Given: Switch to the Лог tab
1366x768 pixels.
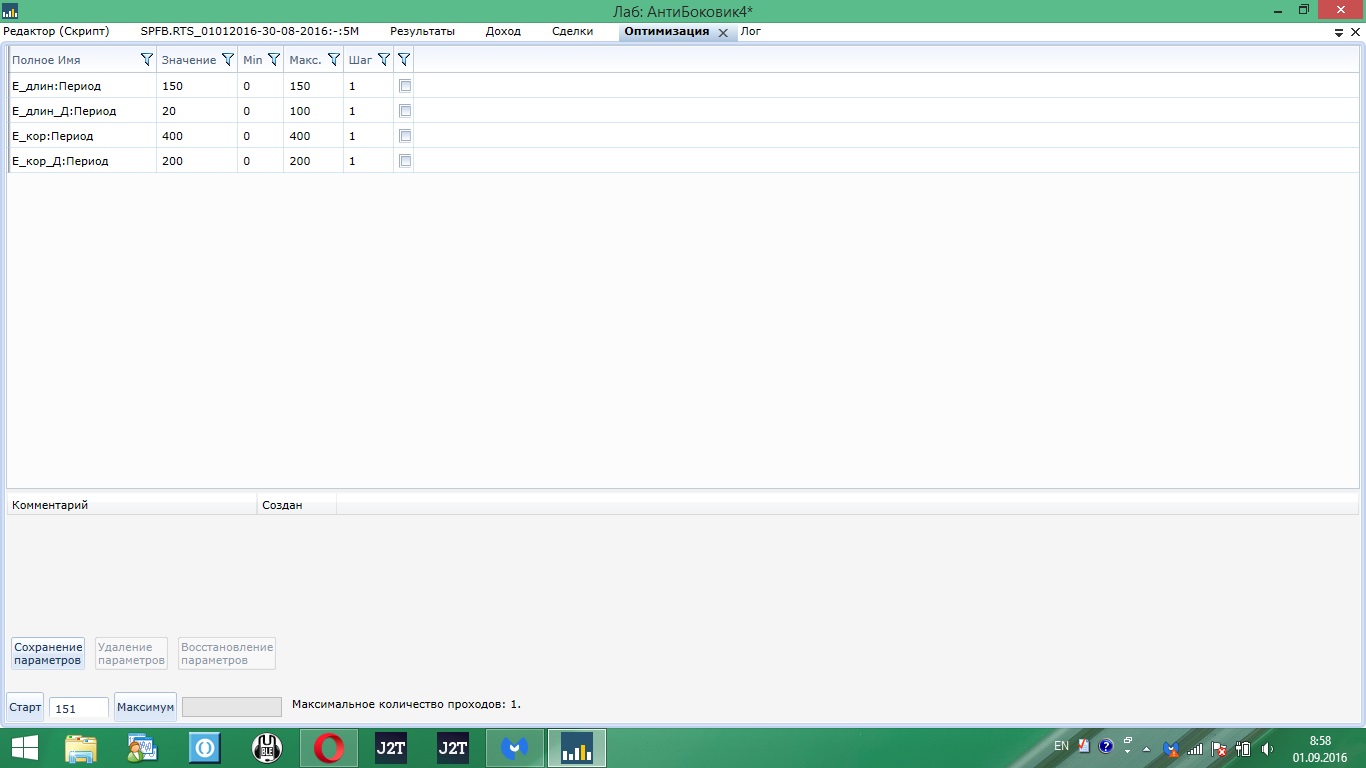Looking at the screenshot, I should pyautogui.click(x=750, y=31).
